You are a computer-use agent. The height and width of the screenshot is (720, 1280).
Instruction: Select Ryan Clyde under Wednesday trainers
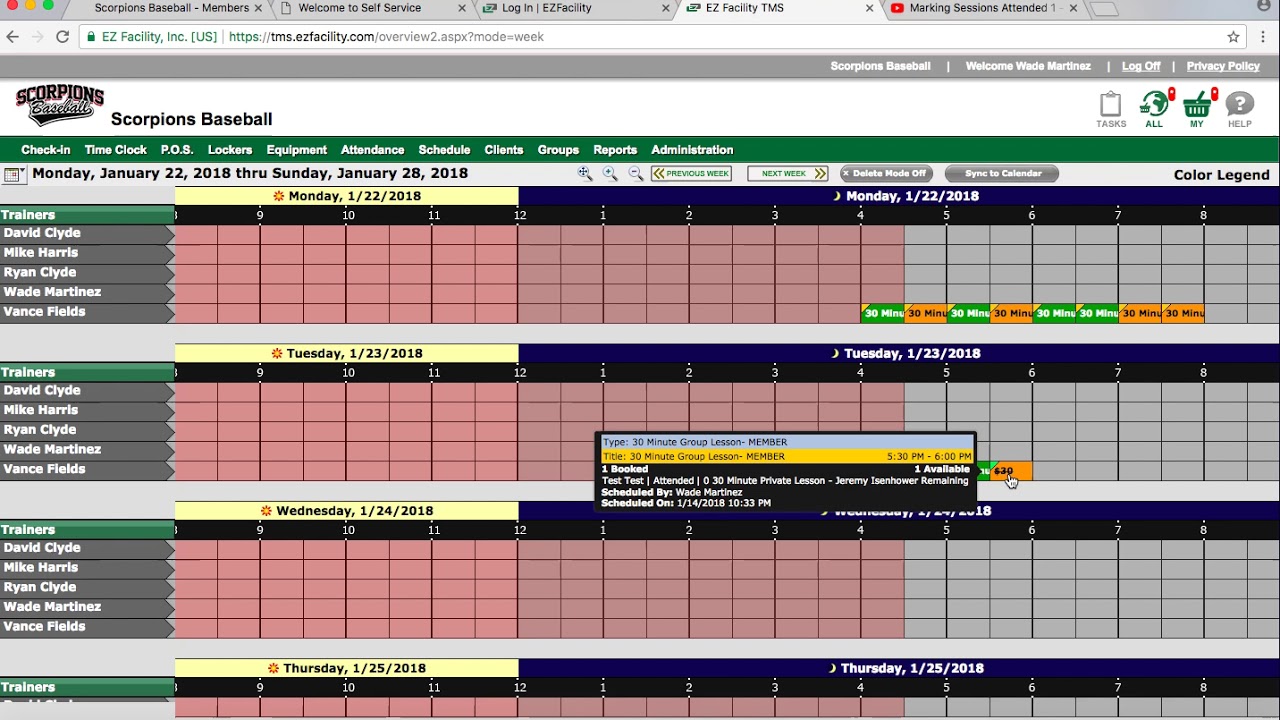87,587
